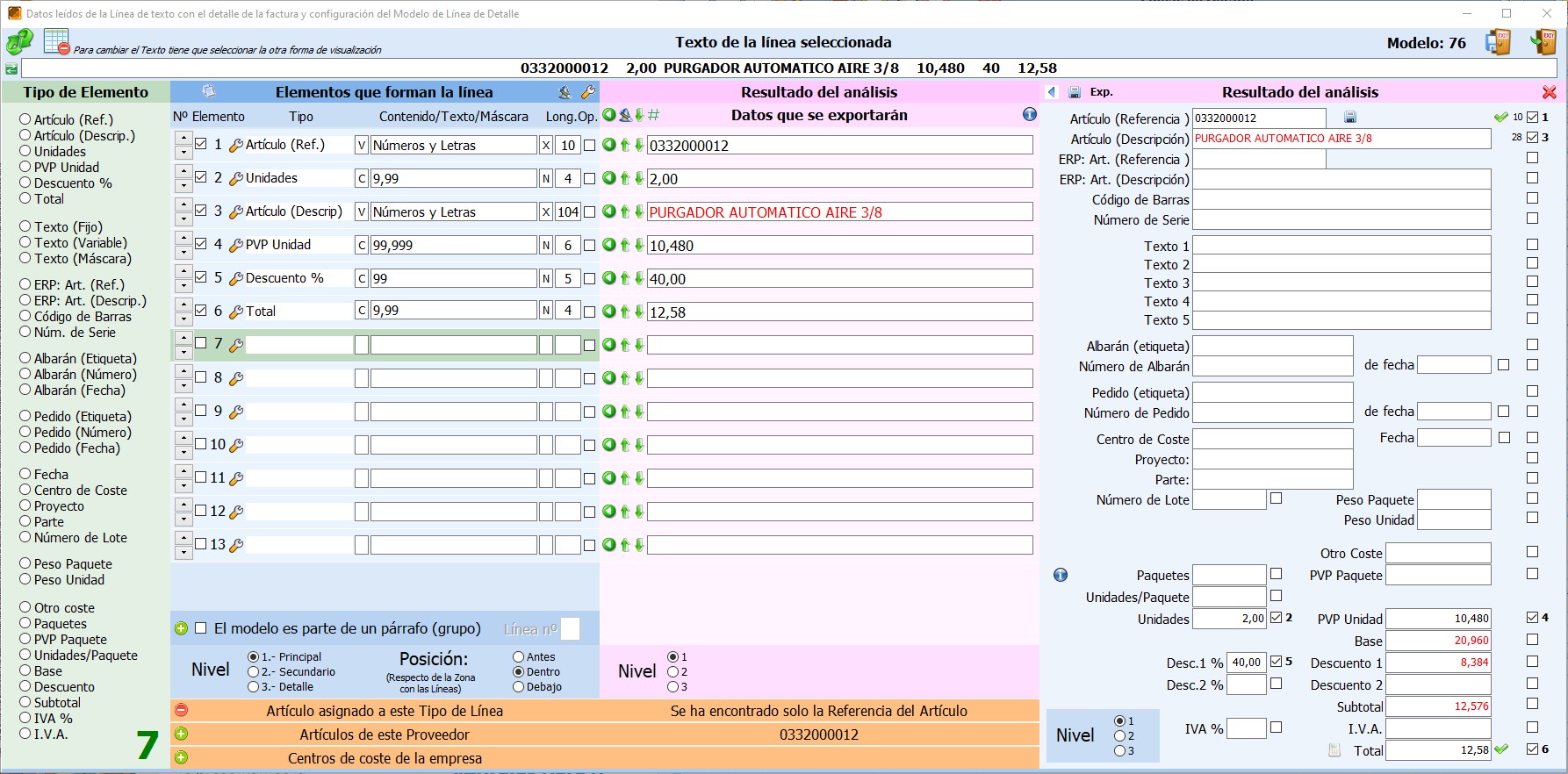Click the wrench icon for element 1 Artículo (Ref.)
The width and height of the screenshot is (1568, 774).
[x=235, y=146]
